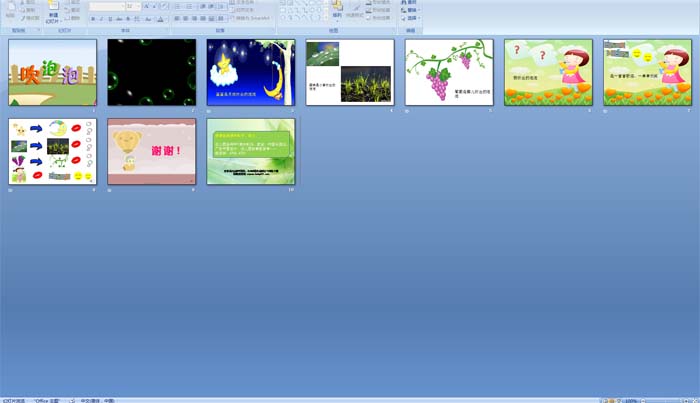
Task: Toggle Underline formatting
Action: pos(110,19)
